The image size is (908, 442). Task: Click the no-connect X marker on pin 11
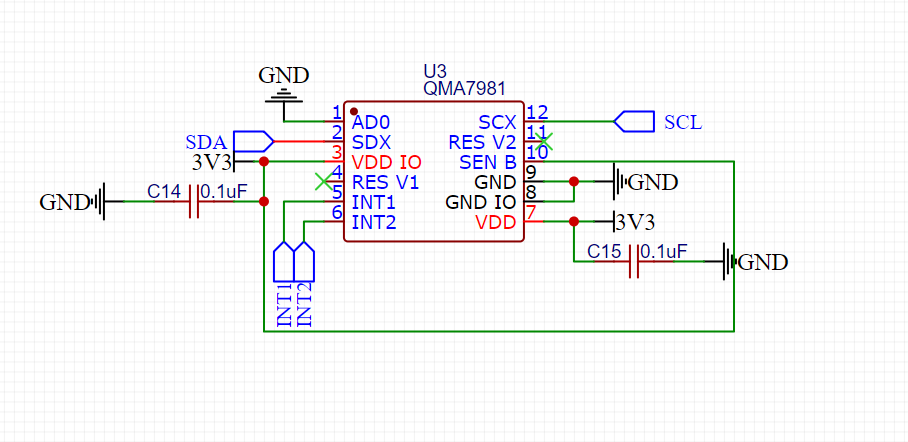coord(543,140)
